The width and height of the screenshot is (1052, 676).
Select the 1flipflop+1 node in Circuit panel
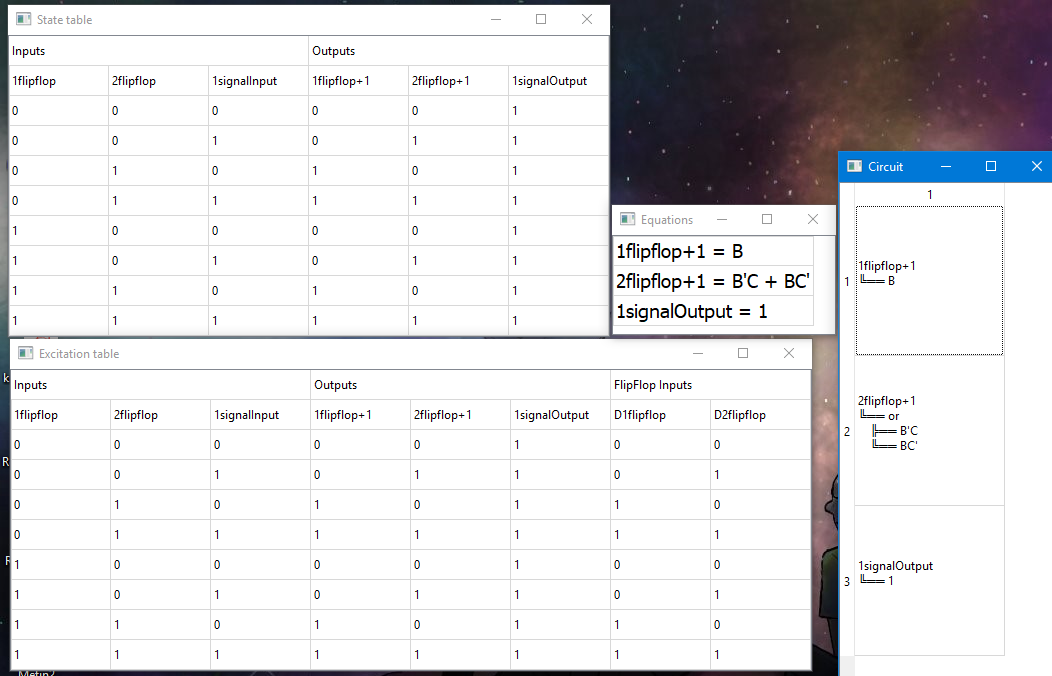click(889, 265)
